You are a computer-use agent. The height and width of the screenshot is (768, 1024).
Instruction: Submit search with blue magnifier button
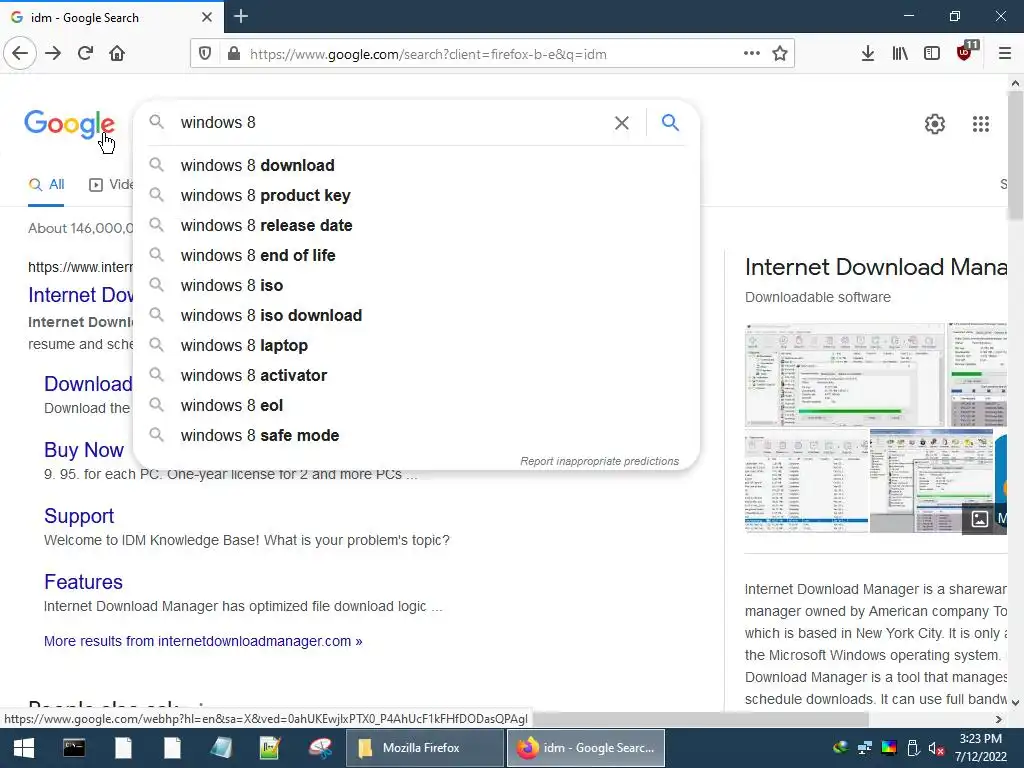tap(670, 122)
